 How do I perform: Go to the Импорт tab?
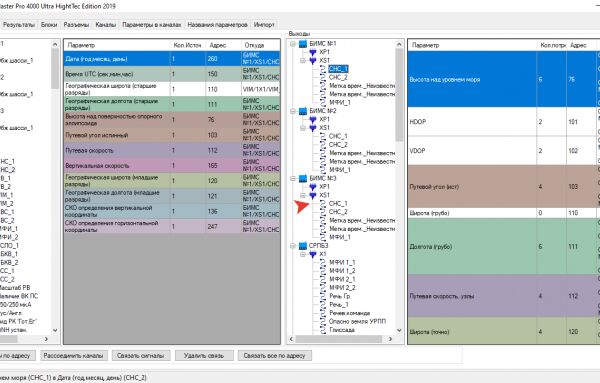tap(264, 24)
